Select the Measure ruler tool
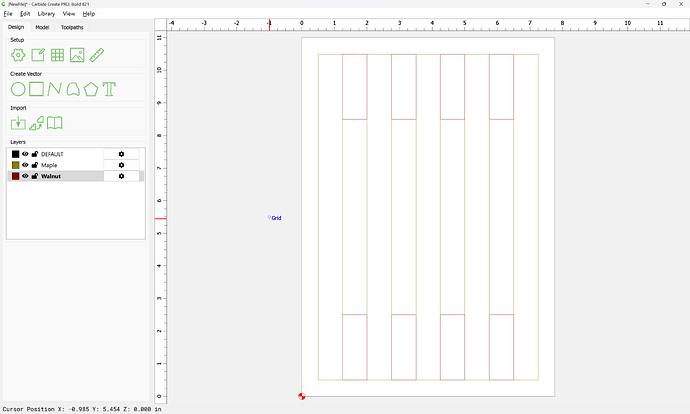Viewport: 690px width, 414px height. click(x=97, y=56)
